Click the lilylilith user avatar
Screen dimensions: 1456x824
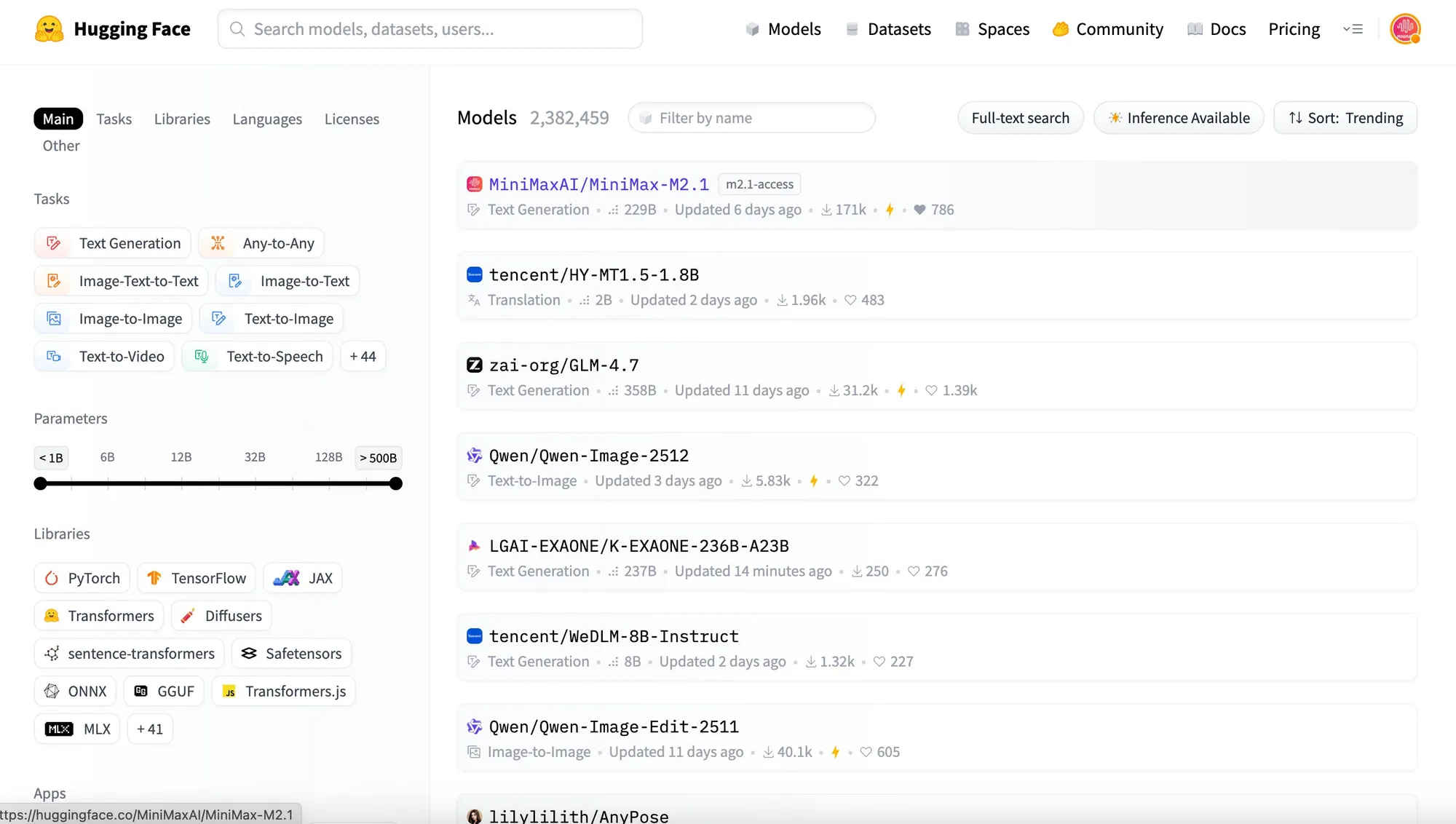coord(474,816)
